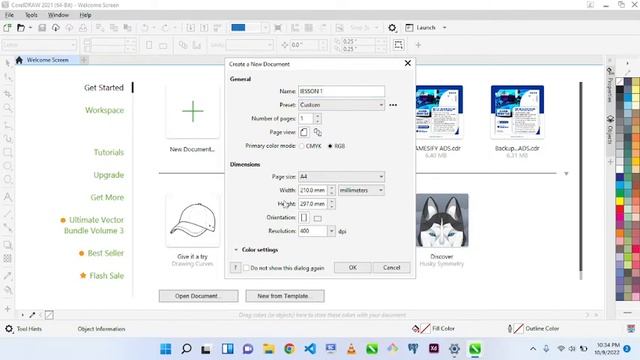Open the Husky Symmetry Discover thumbnail

442,220
